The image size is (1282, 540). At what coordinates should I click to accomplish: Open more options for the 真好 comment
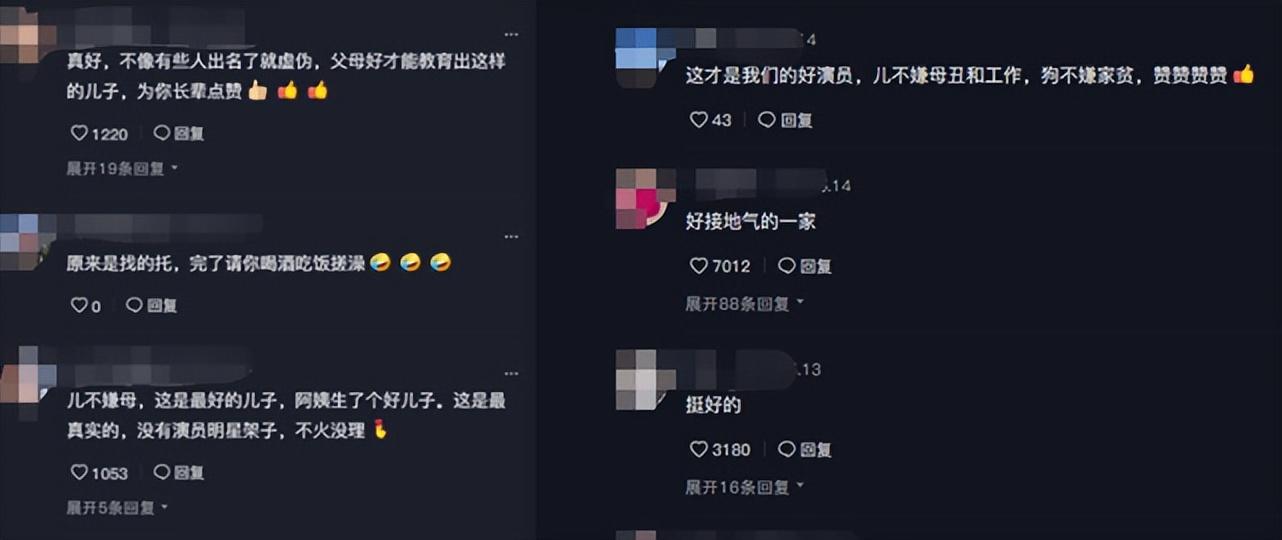(511, 34)
